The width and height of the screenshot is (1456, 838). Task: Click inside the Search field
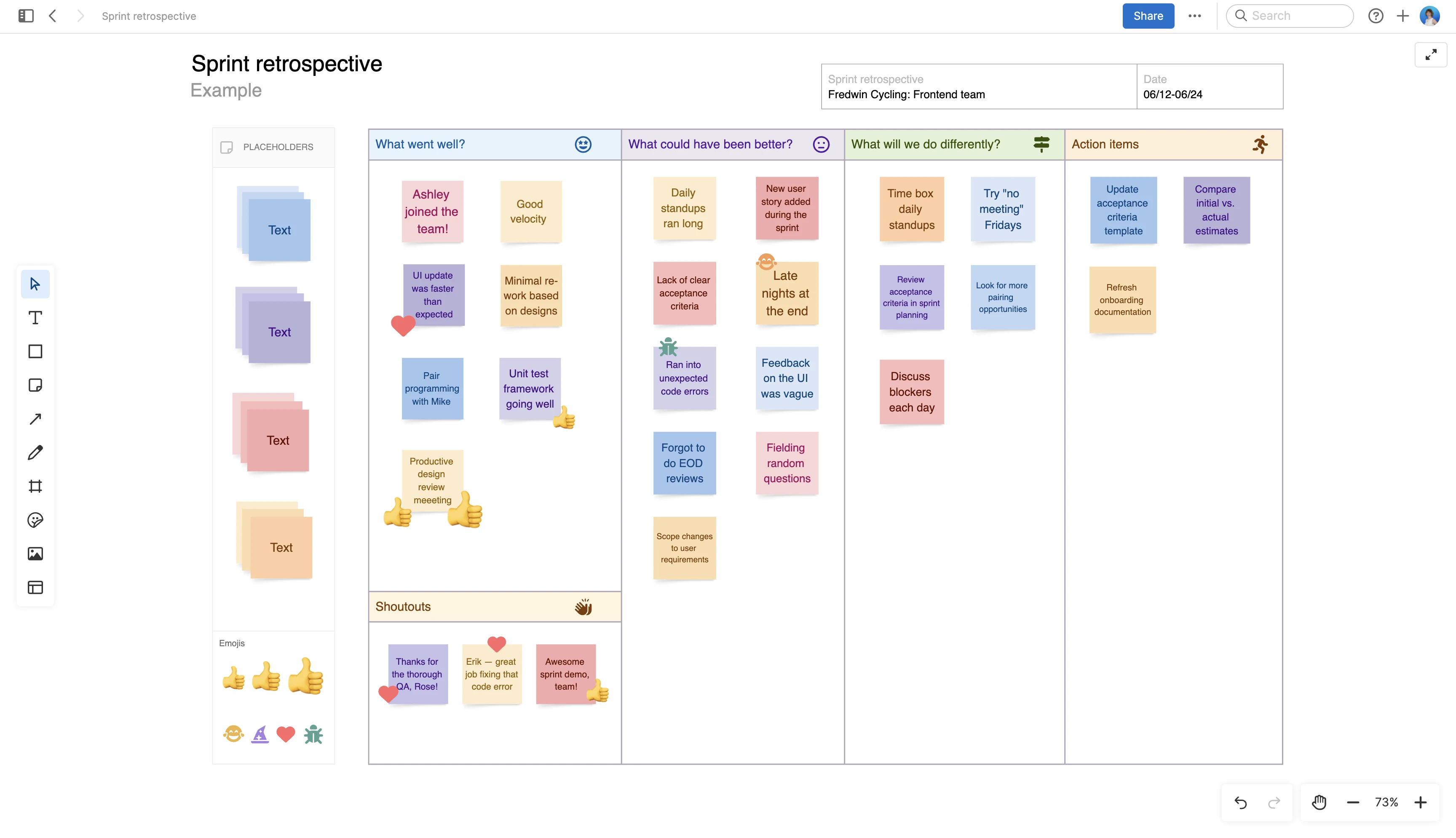coord(1290,16)
